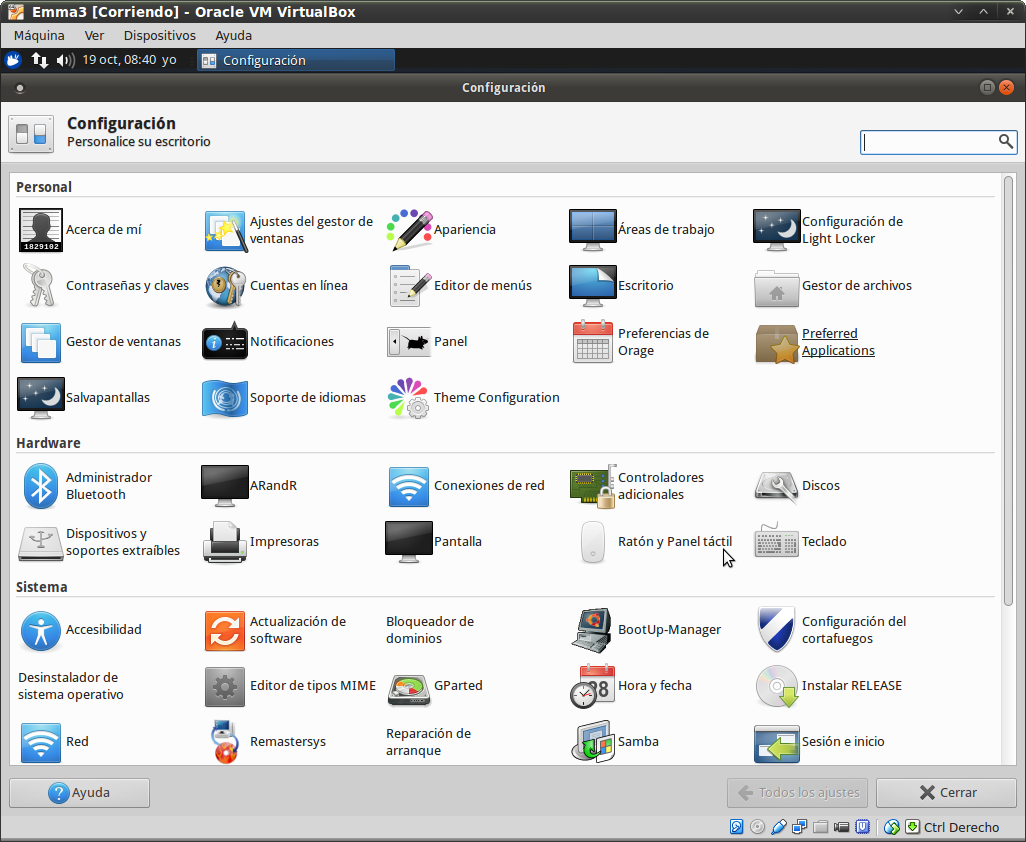
Task: Click the settings search field
Action: click(x=930, y=143)
